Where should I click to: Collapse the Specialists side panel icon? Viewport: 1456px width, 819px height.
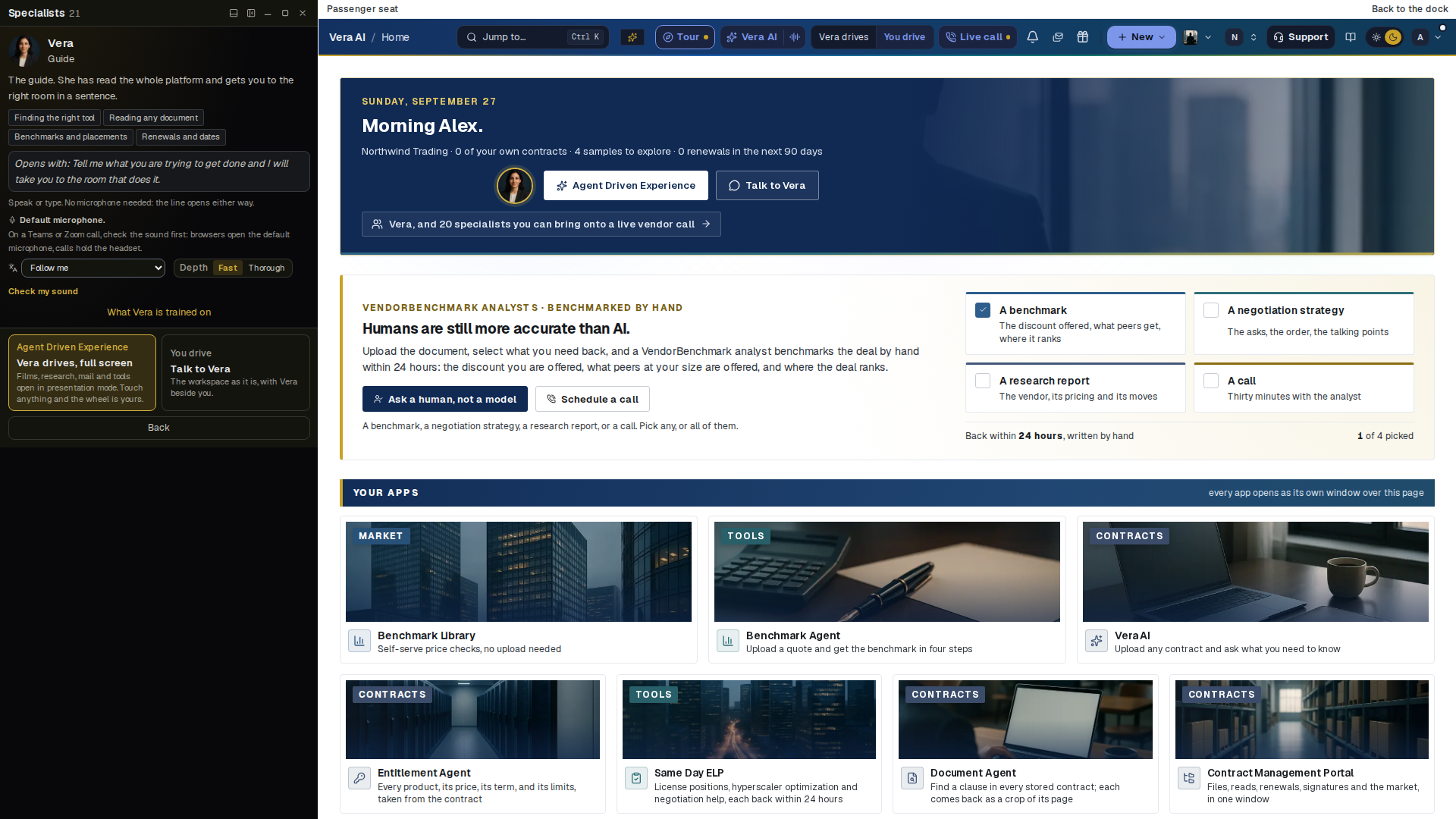(251, 13)
